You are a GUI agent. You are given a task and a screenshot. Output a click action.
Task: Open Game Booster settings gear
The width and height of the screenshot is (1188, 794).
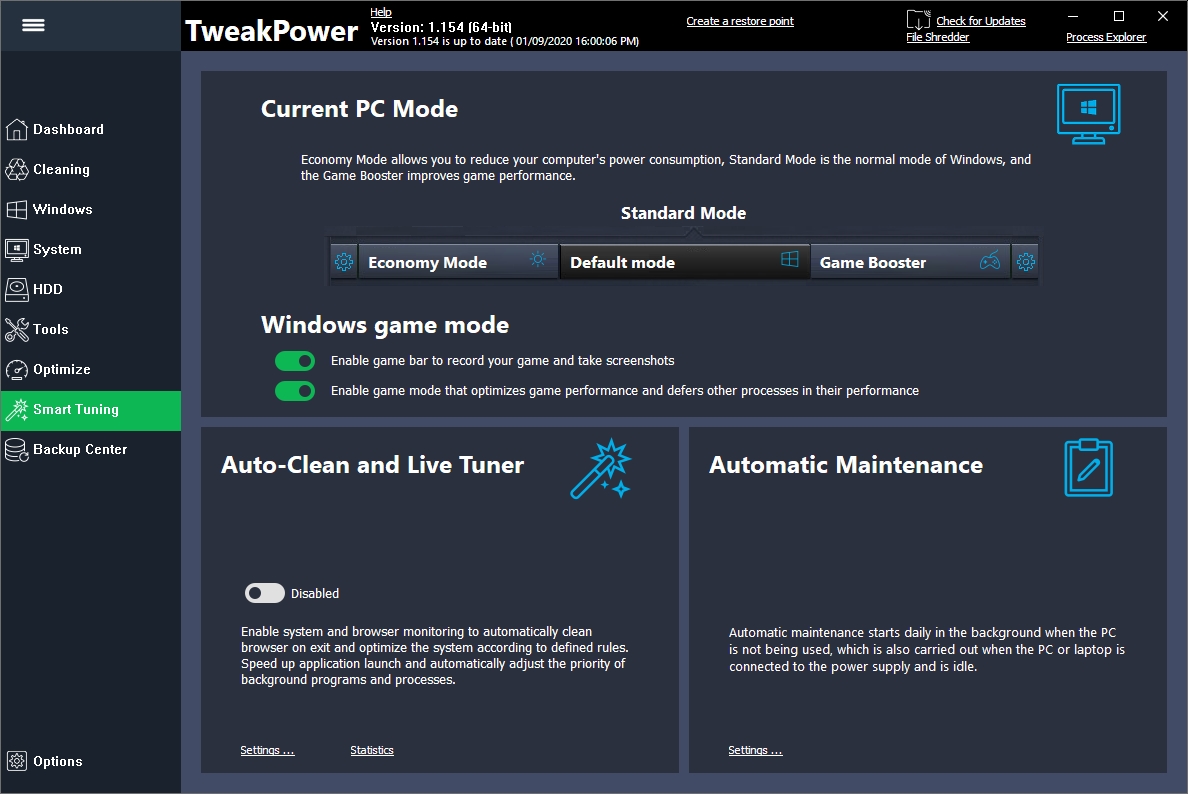pyautogui.click(x=1026, y=262)
